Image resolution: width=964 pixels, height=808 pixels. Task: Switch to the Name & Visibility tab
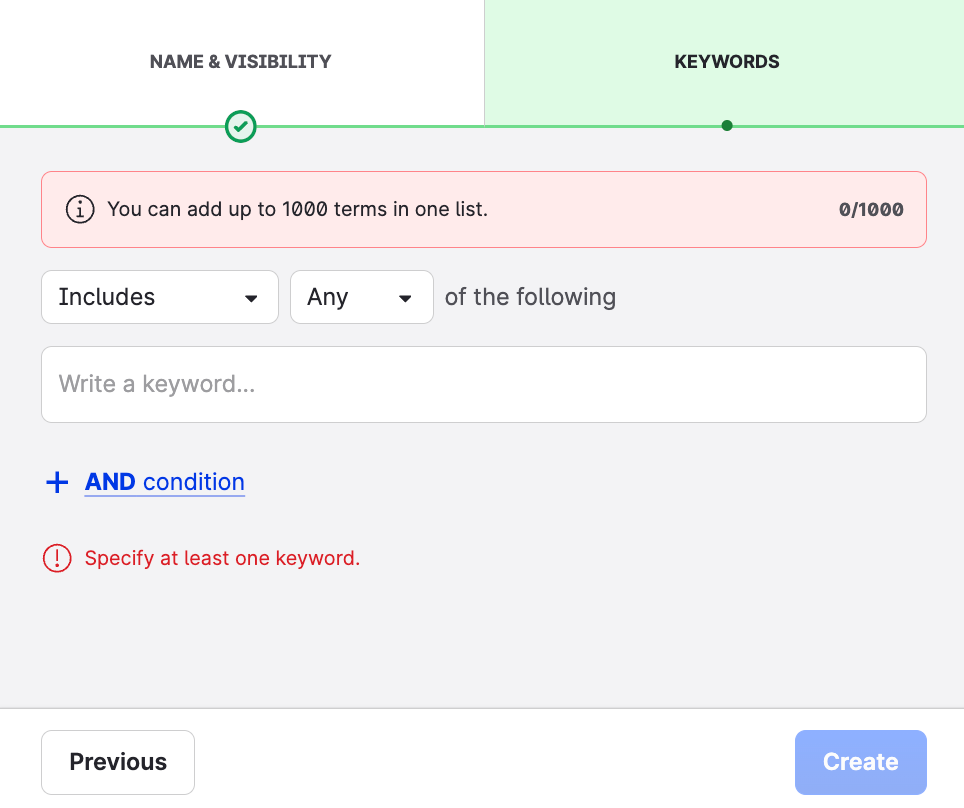240,61
